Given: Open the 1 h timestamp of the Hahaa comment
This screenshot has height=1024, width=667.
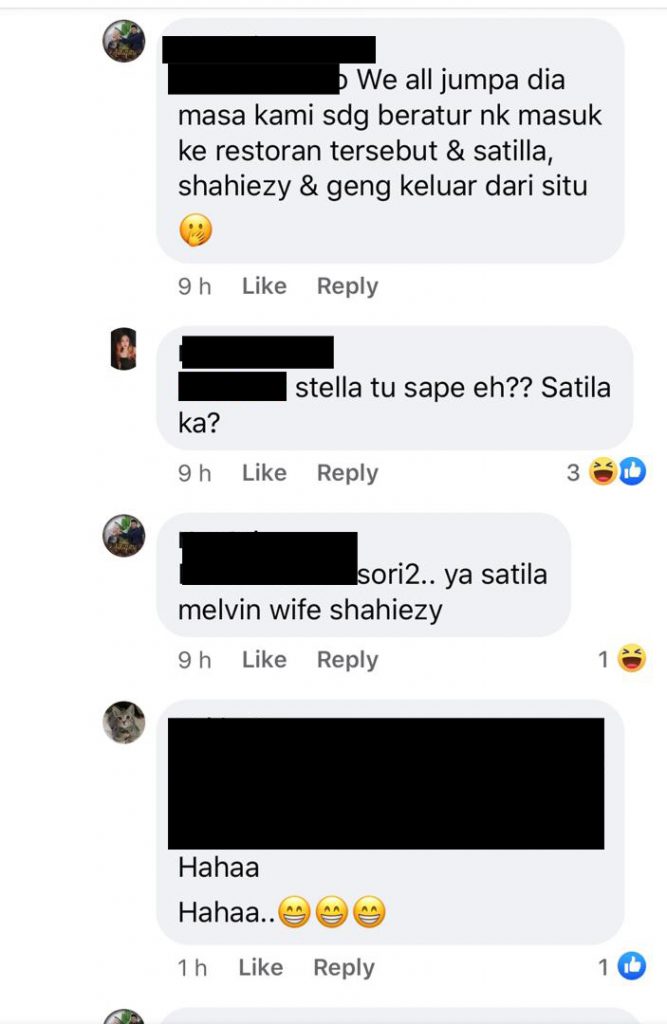Looking at the screenshot, I should pos(193,967).
